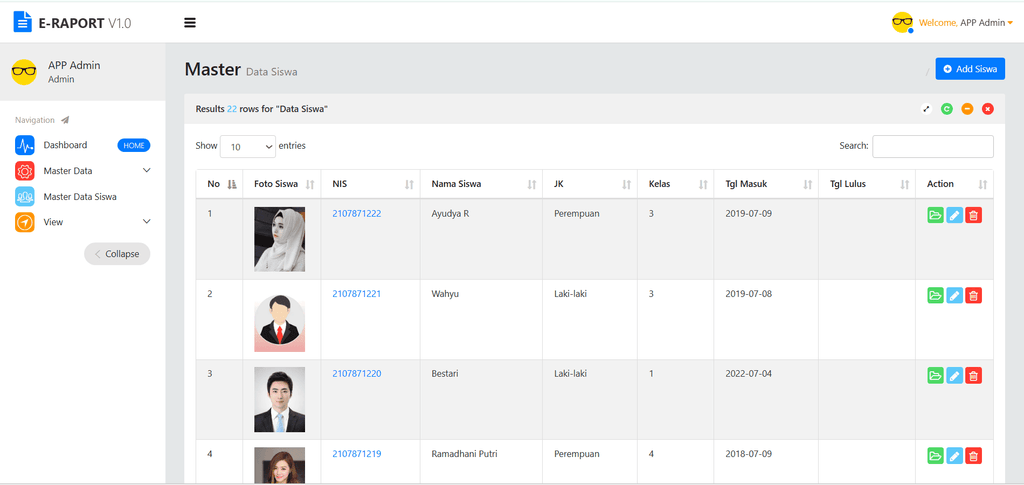
Task: Sort by JK column
Action: (x=590, y=184)
